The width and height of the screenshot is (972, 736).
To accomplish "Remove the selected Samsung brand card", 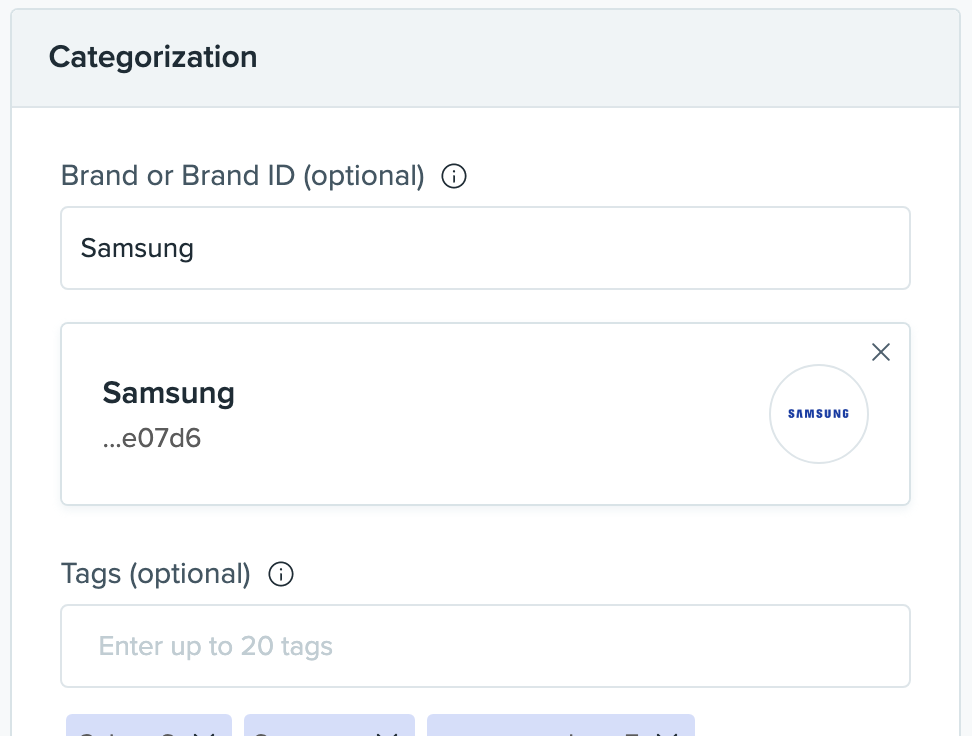I will point(881,352).
